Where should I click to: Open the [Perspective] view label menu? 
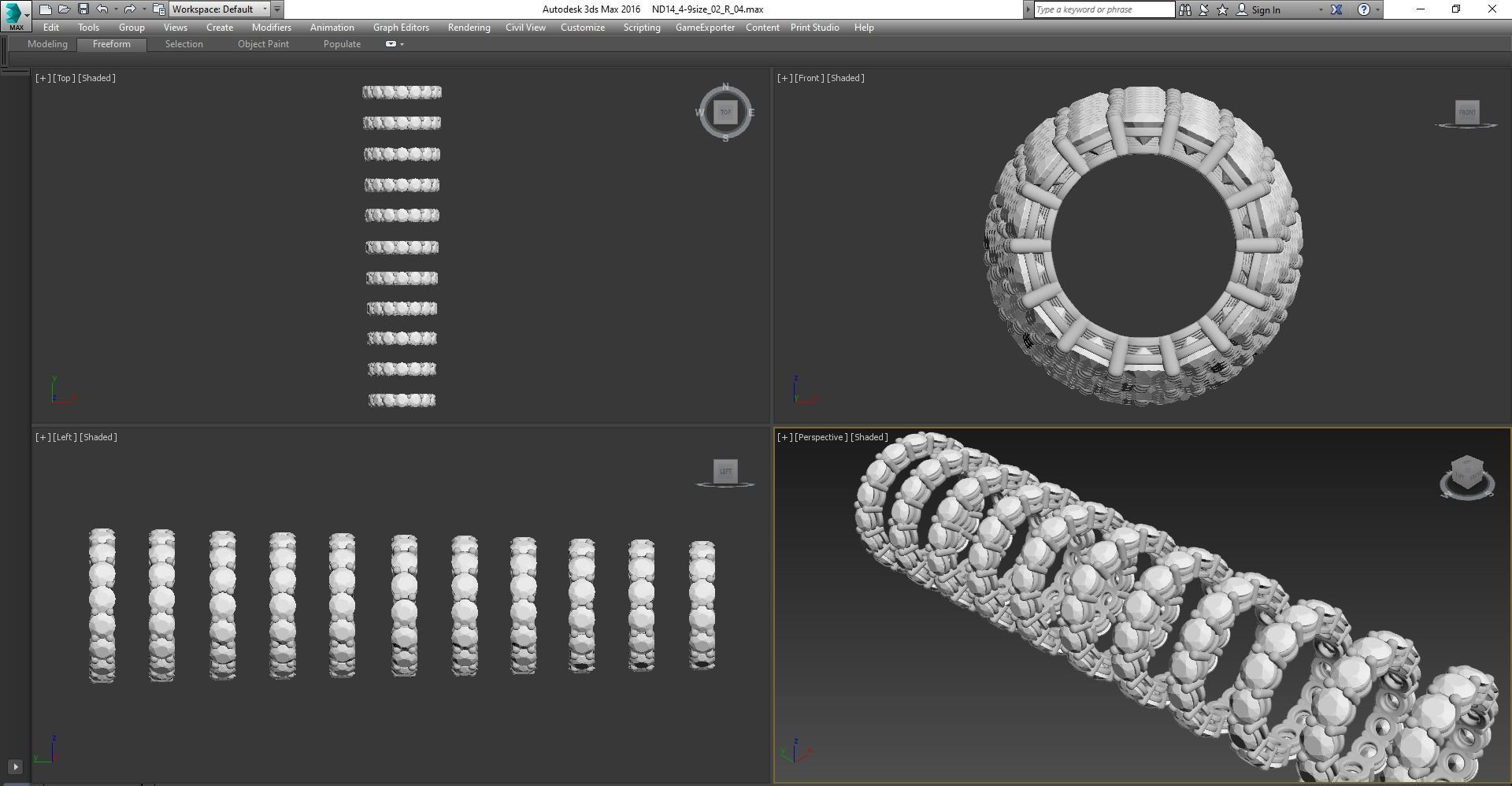[x=821, y=437]
